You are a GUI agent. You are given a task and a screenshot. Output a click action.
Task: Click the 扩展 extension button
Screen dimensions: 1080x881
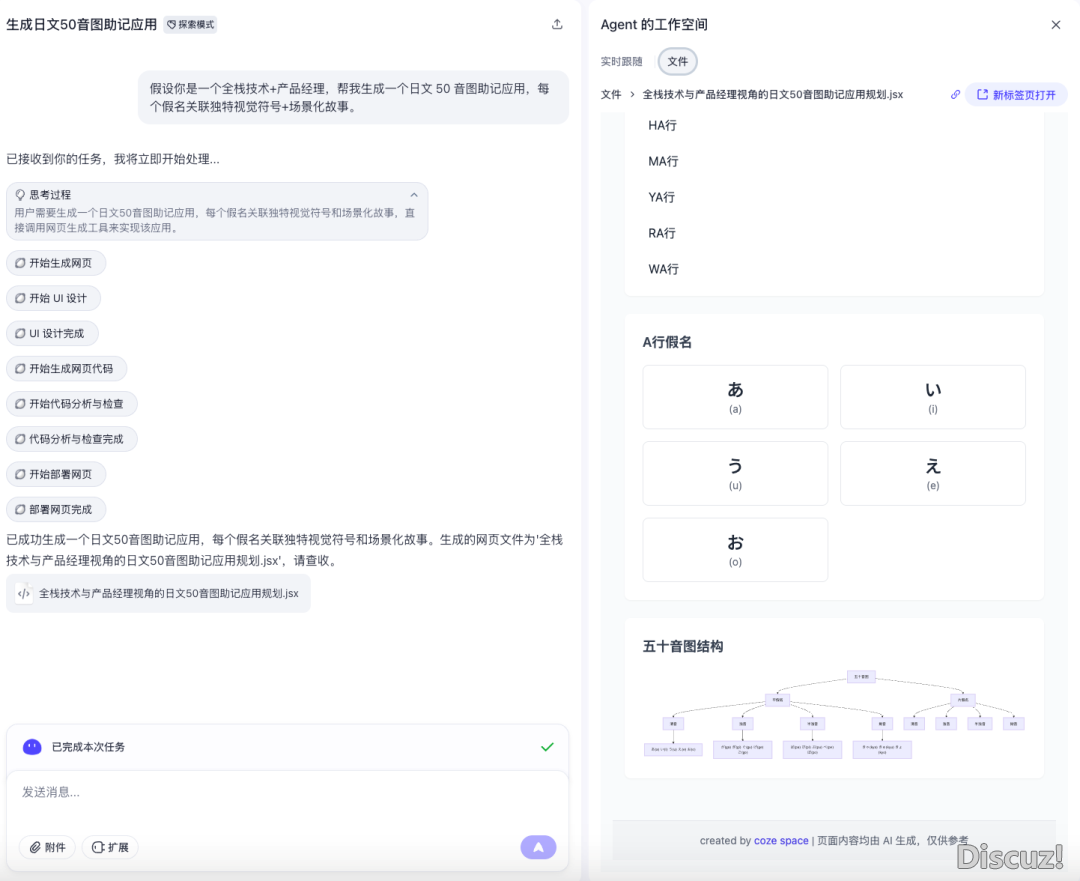(x=110, y=847)
